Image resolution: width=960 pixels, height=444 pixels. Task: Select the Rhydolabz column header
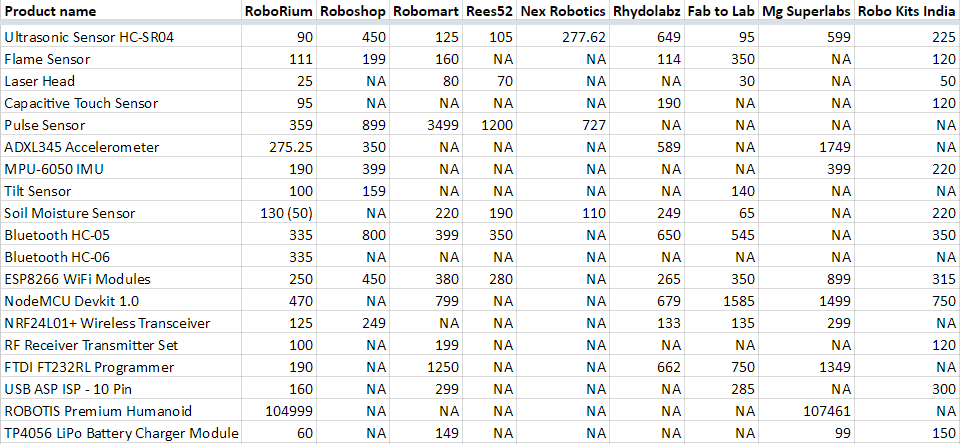tap(647, 10)
